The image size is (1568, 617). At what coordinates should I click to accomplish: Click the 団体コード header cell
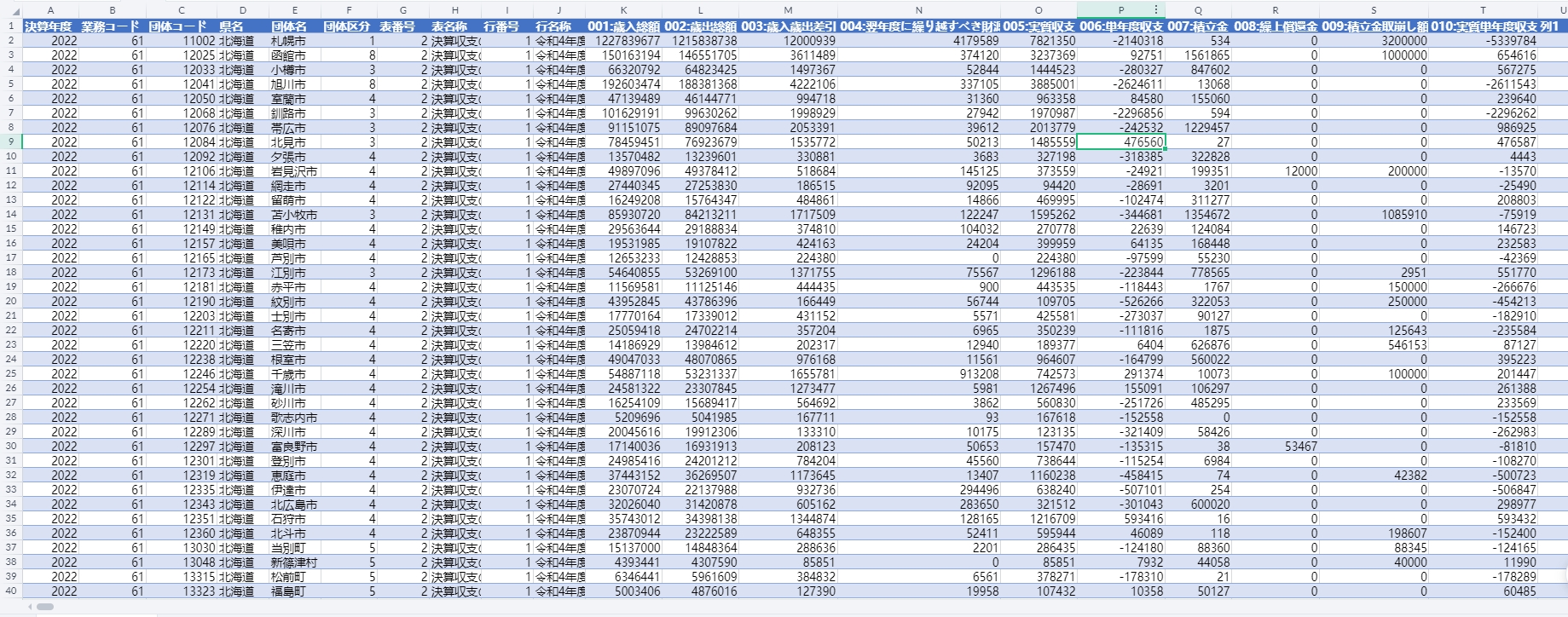(182, 26)
